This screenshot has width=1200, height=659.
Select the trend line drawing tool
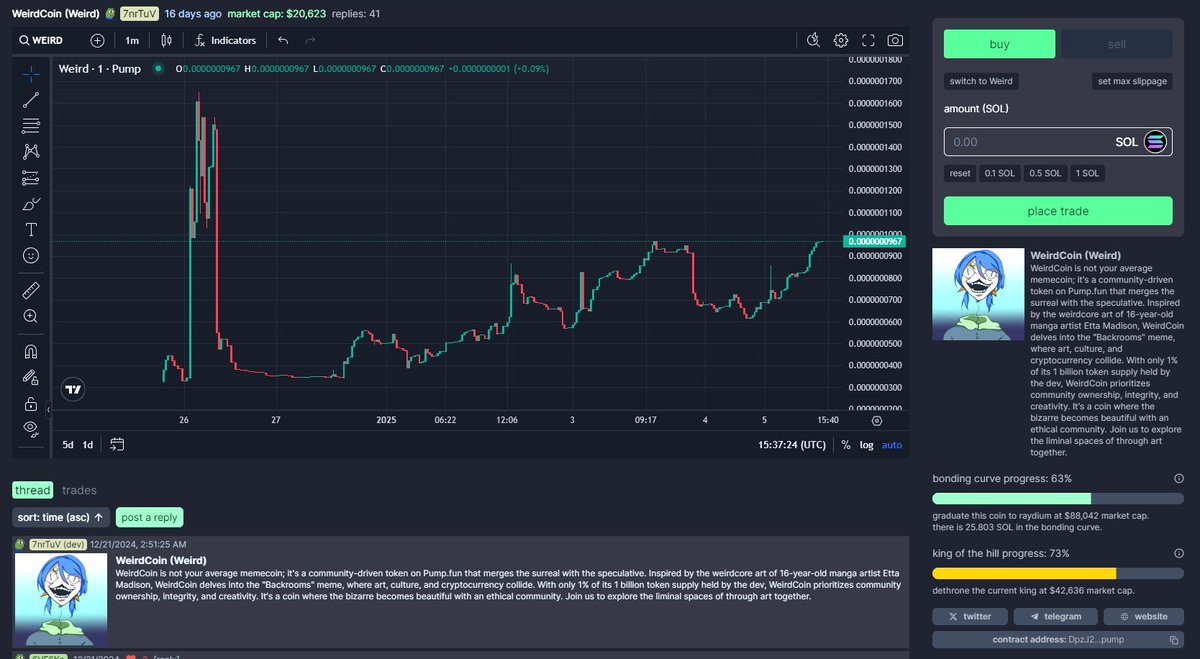[31, 99]
